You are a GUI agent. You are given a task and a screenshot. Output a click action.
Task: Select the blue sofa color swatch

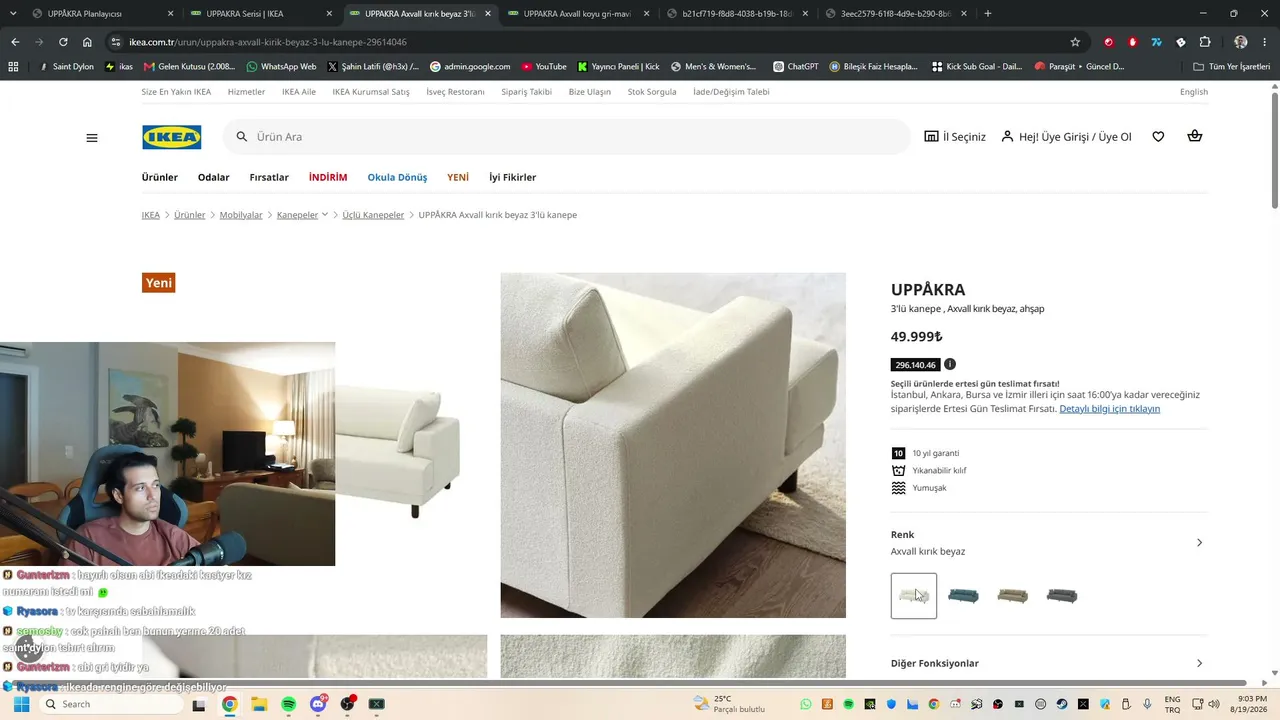(x=963, y=596)
